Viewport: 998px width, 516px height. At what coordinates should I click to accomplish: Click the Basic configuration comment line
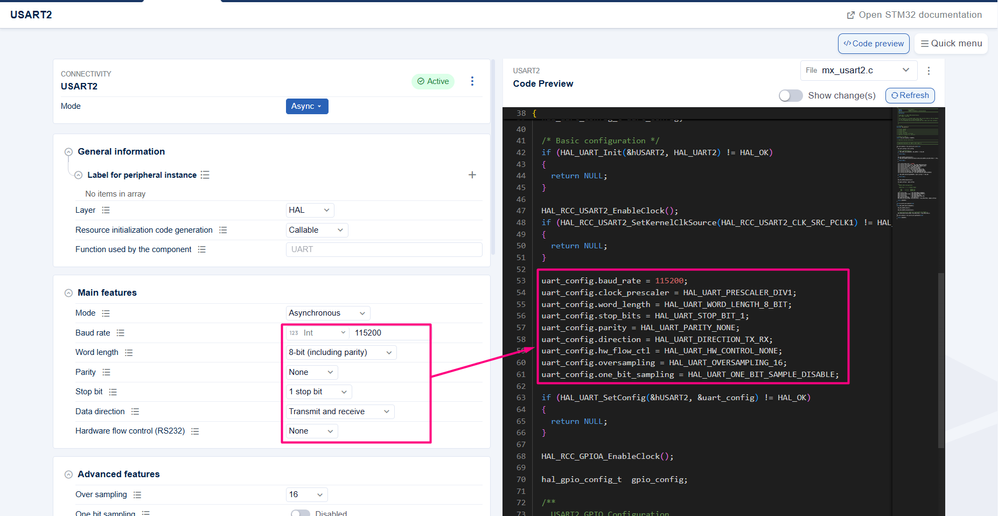(x=601, y=140)
